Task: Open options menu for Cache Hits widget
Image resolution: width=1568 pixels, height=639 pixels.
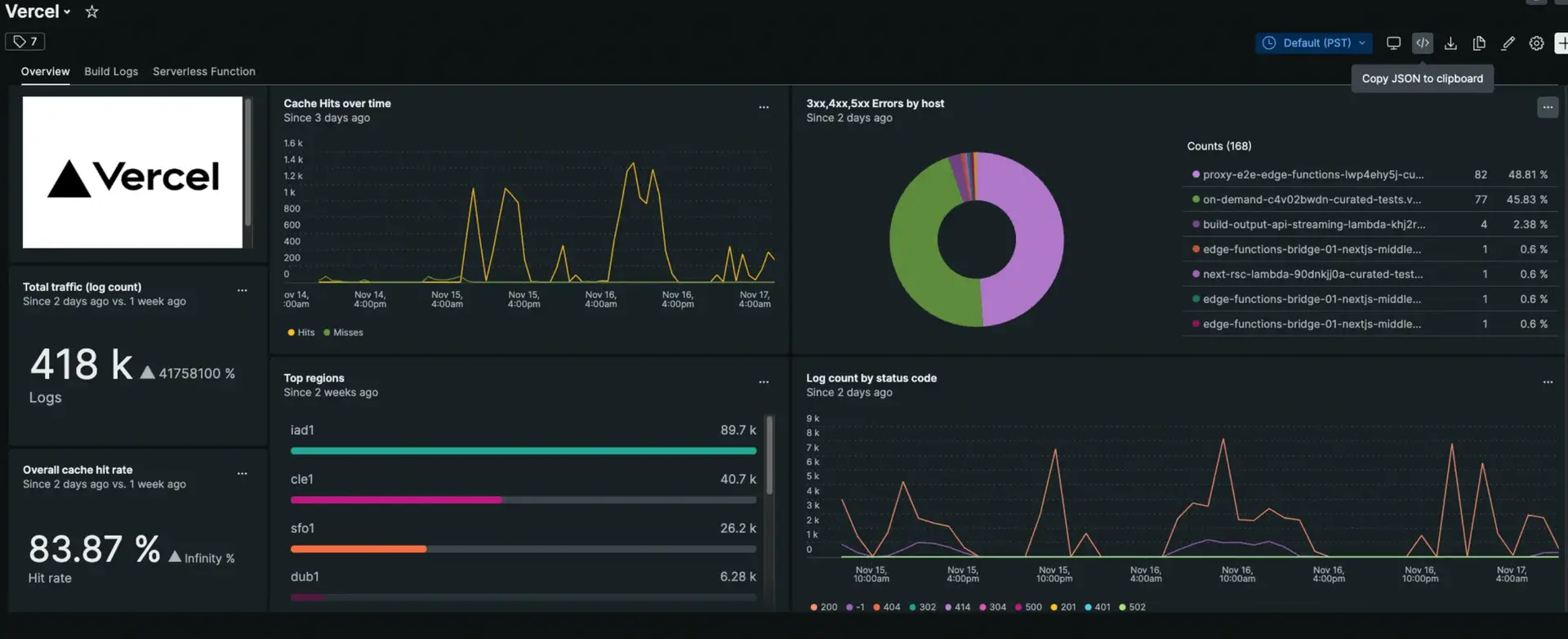Action: coord(764,107)
